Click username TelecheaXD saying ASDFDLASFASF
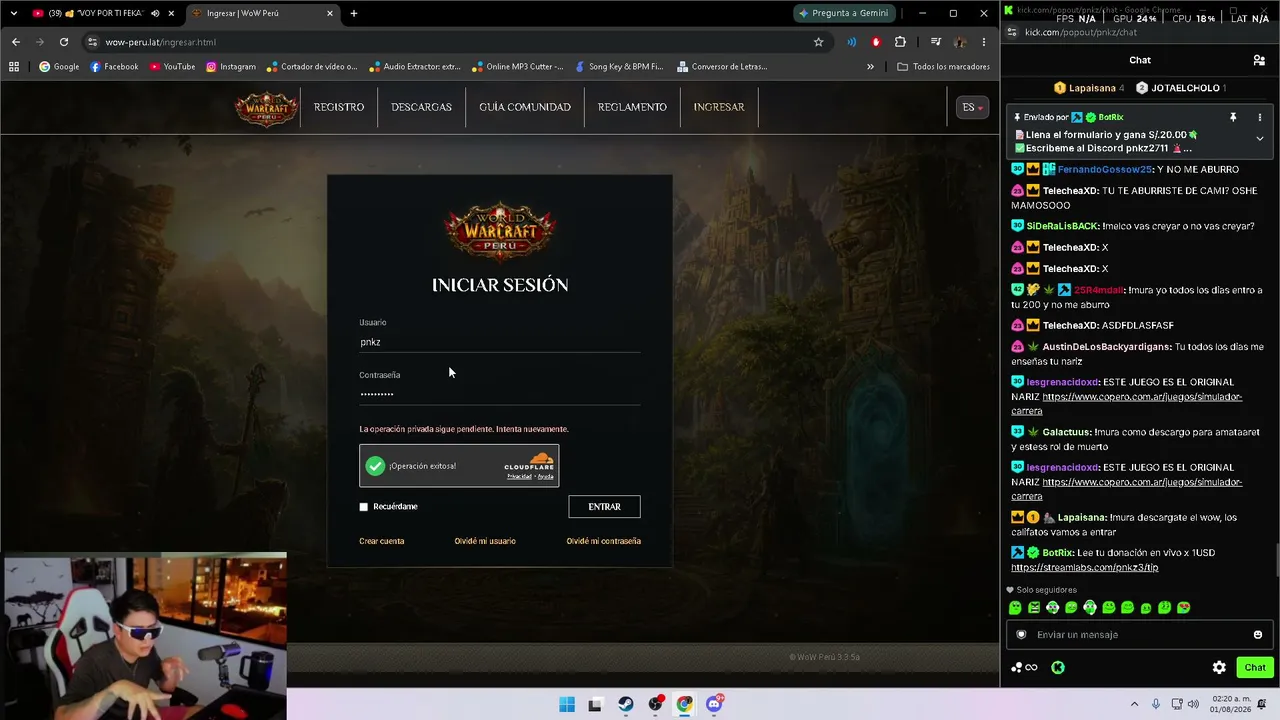The height and width of the screenshot is (720, 1280). (1070, 326)
